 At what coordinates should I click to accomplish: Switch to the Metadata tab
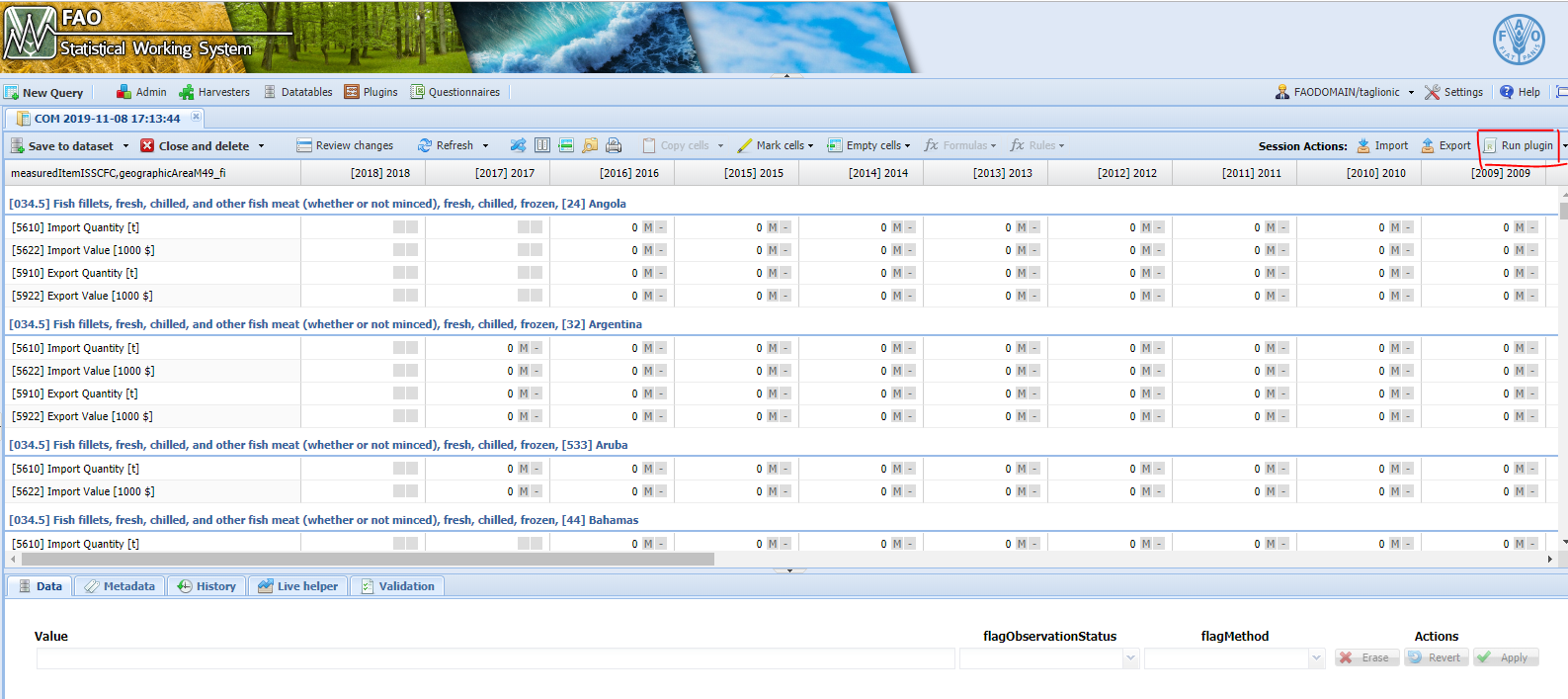120,586
